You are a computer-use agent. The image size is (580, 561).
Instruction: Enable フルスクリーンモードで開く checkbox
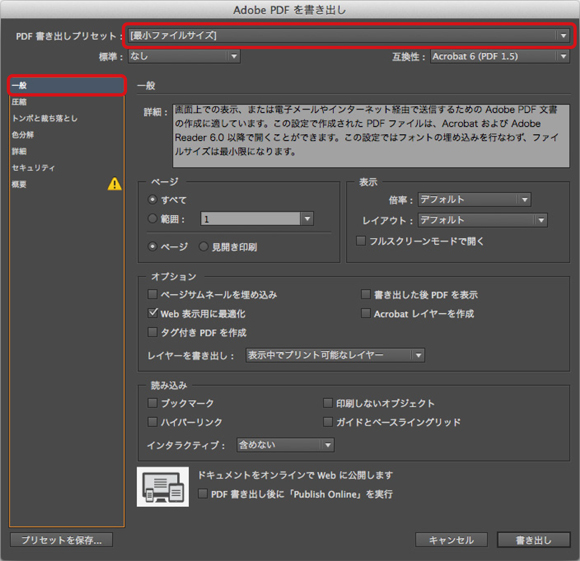[361, 241]
